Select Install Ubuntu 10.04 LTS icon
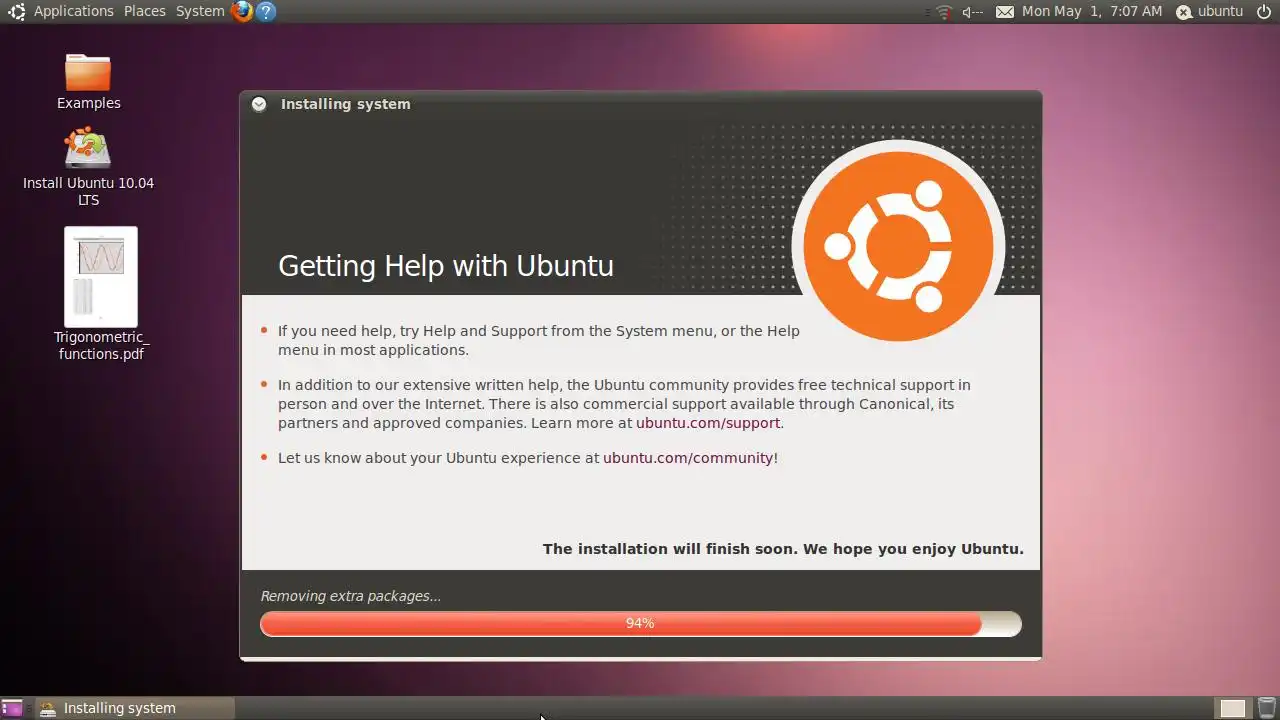Screen dimensions: 1280x720 click(88, 166)
